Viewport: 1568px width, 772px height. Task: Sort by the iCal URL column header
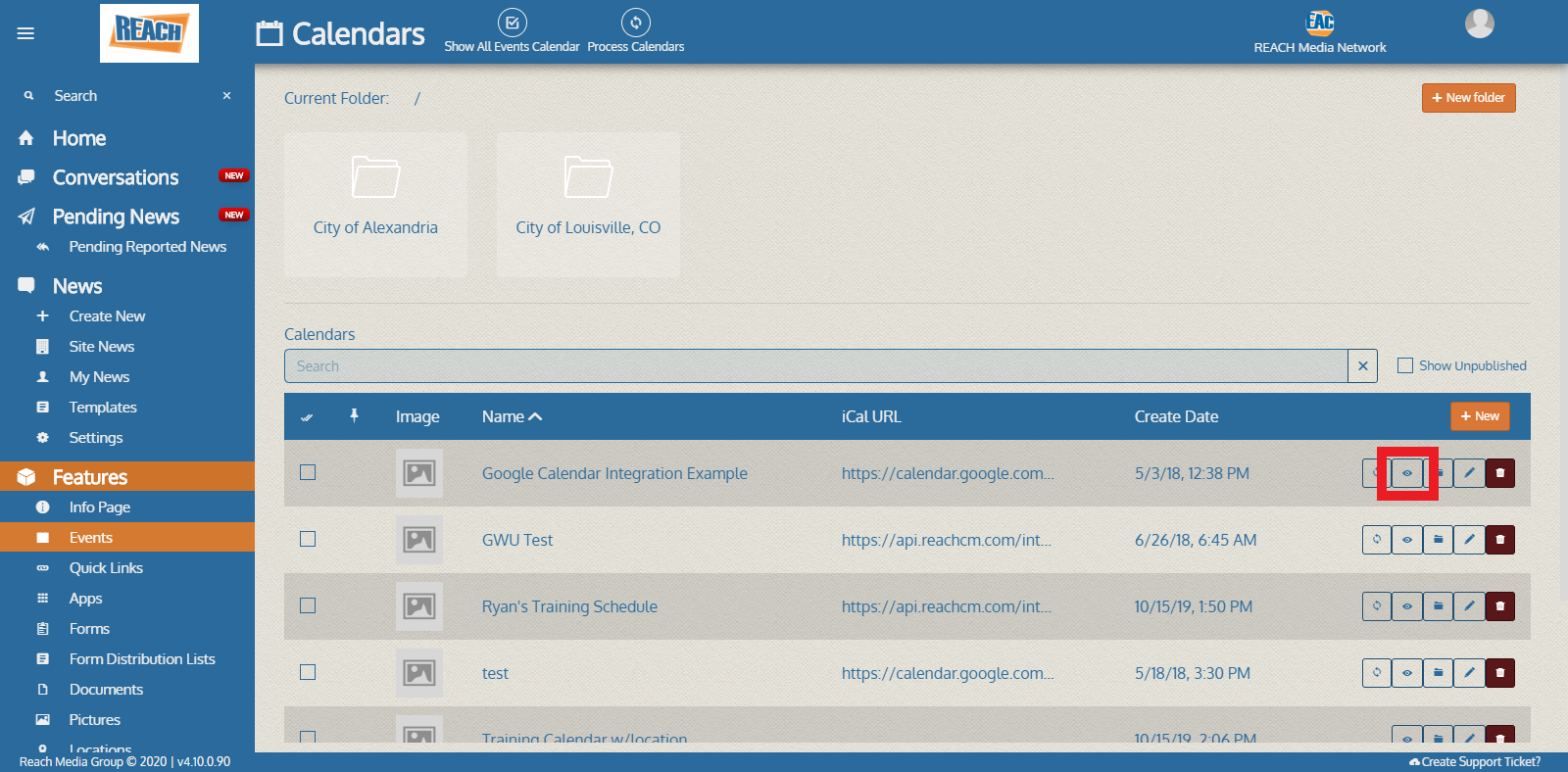(871, 416)
